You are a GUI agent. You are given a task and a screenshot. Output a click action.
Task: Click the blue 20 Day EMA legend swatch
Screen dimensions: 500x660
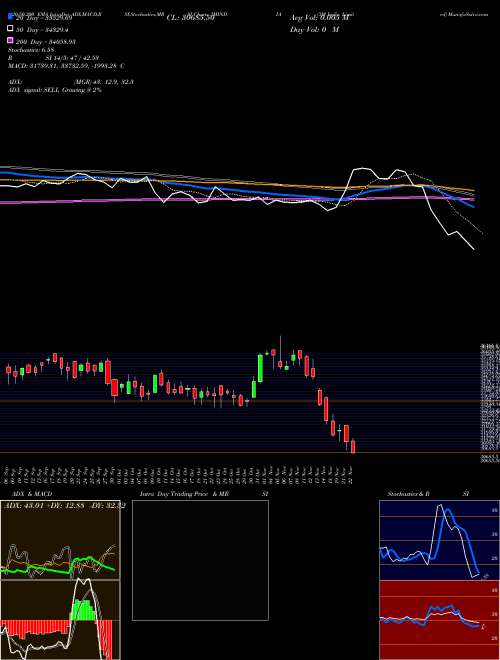click(10, 17)
